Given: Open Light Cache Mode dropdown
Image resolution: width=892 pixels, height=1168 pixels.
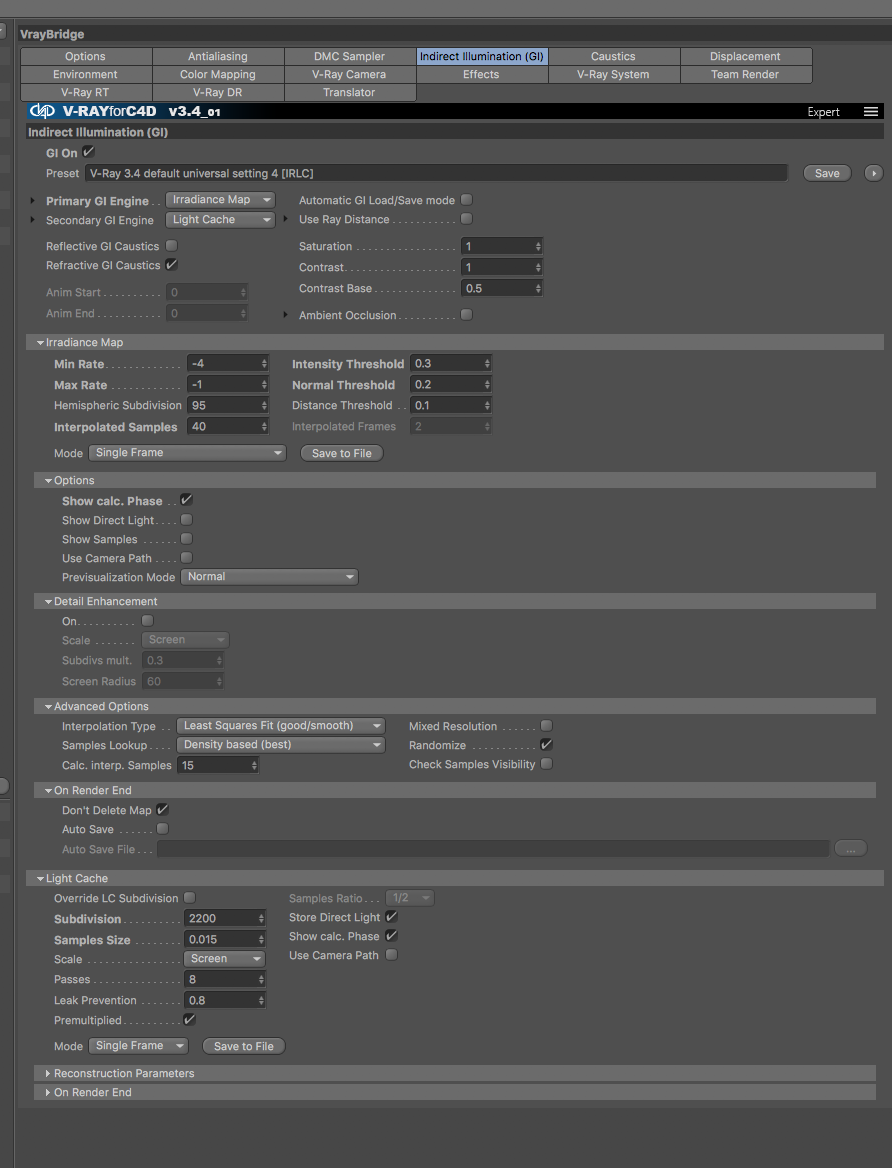Looking at the screenshot, I should [139, 1046].
